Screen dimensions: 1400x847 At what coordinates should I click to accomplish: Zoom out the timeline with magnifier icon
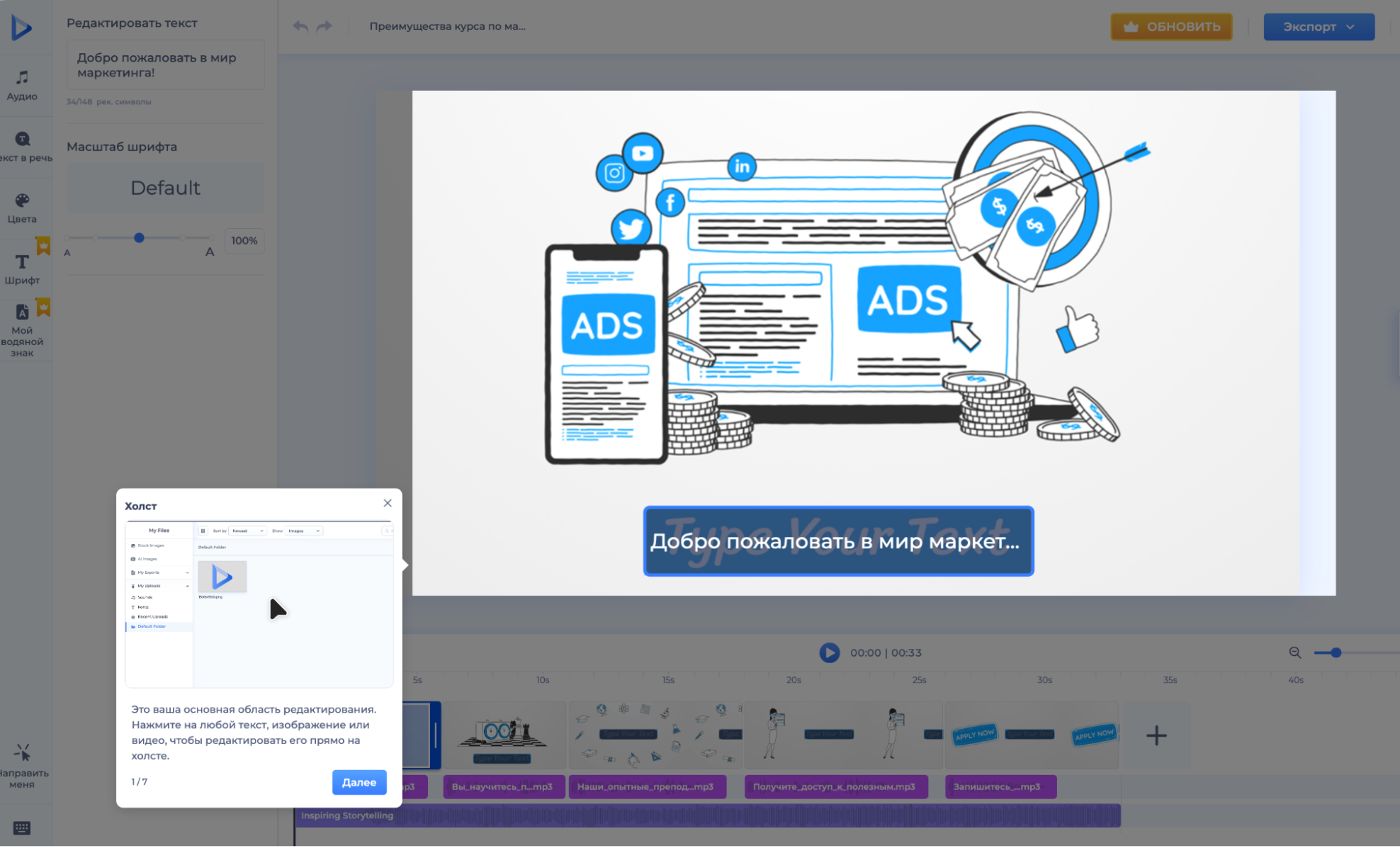click(1295, 652)
